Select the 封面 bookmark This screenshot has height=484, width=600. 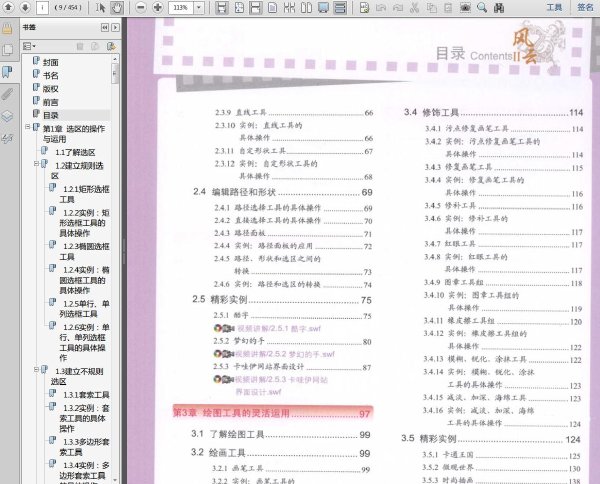(x=51, y=62)
